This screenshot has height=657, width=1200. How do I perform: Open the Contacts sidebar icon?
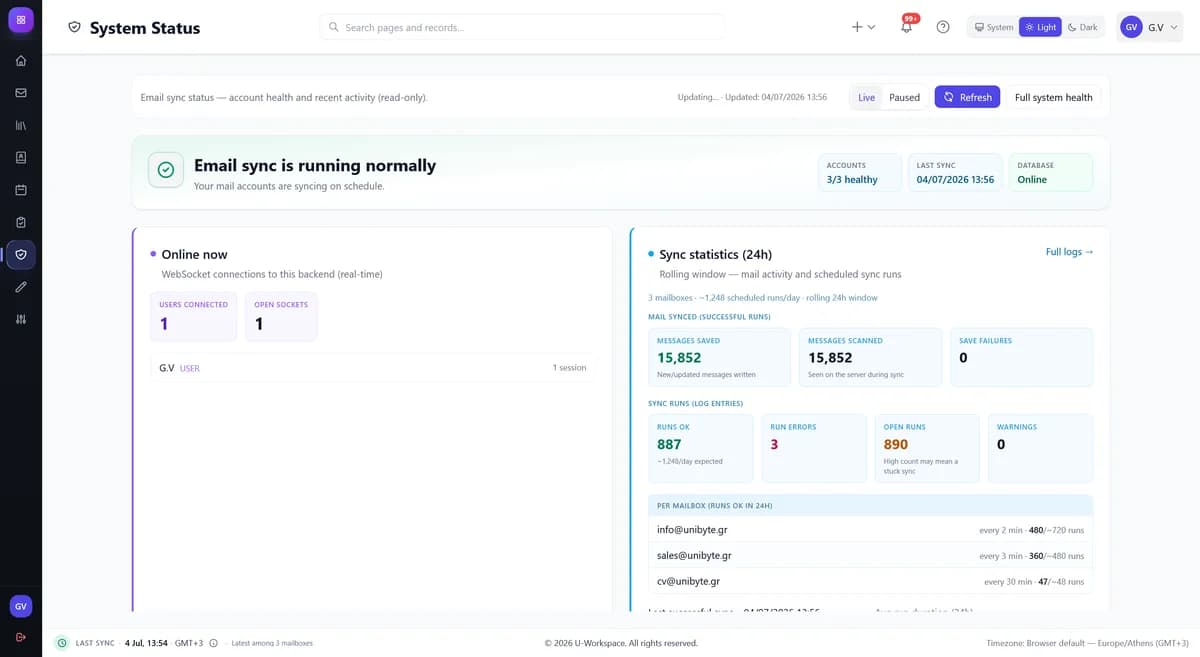[21, 157]
